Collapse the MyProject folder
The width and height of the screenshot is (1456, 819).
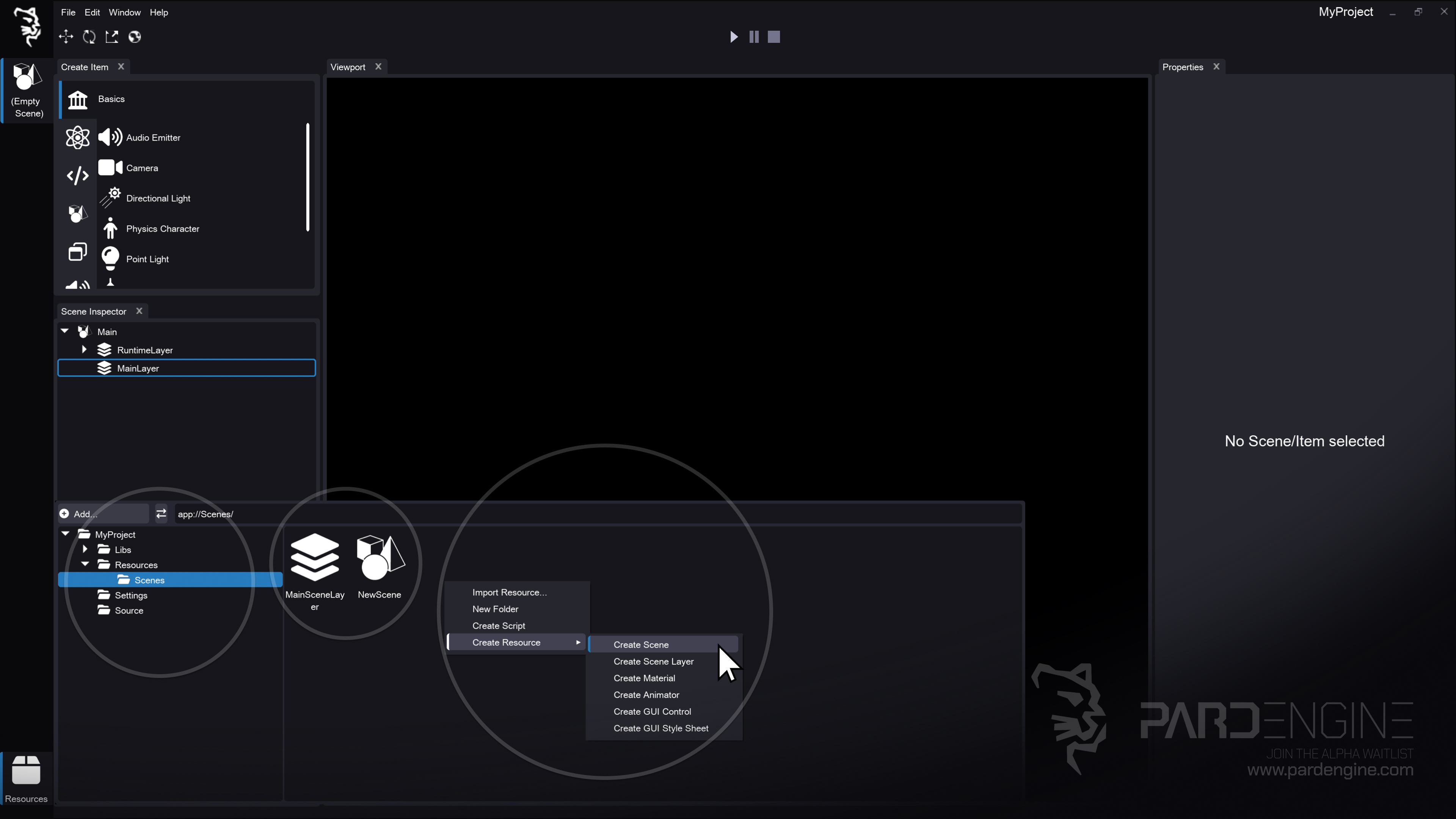(x=66, y=533)
